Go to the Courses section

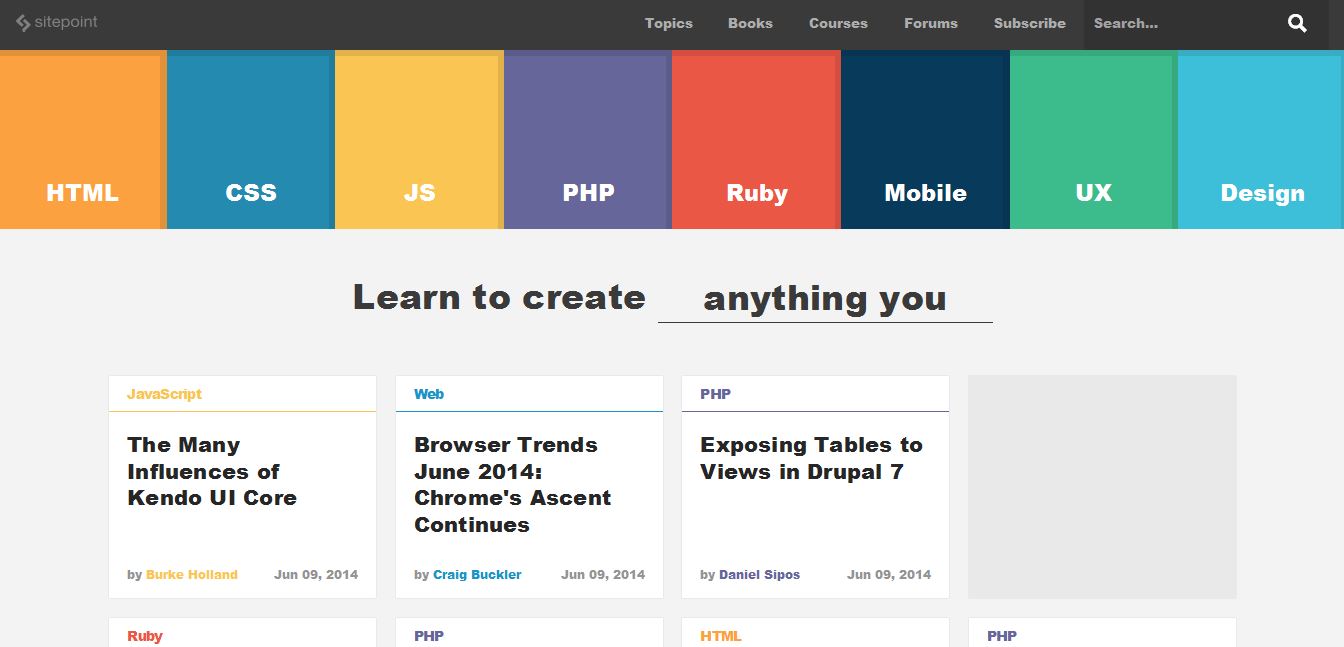[x=838, y=23]
